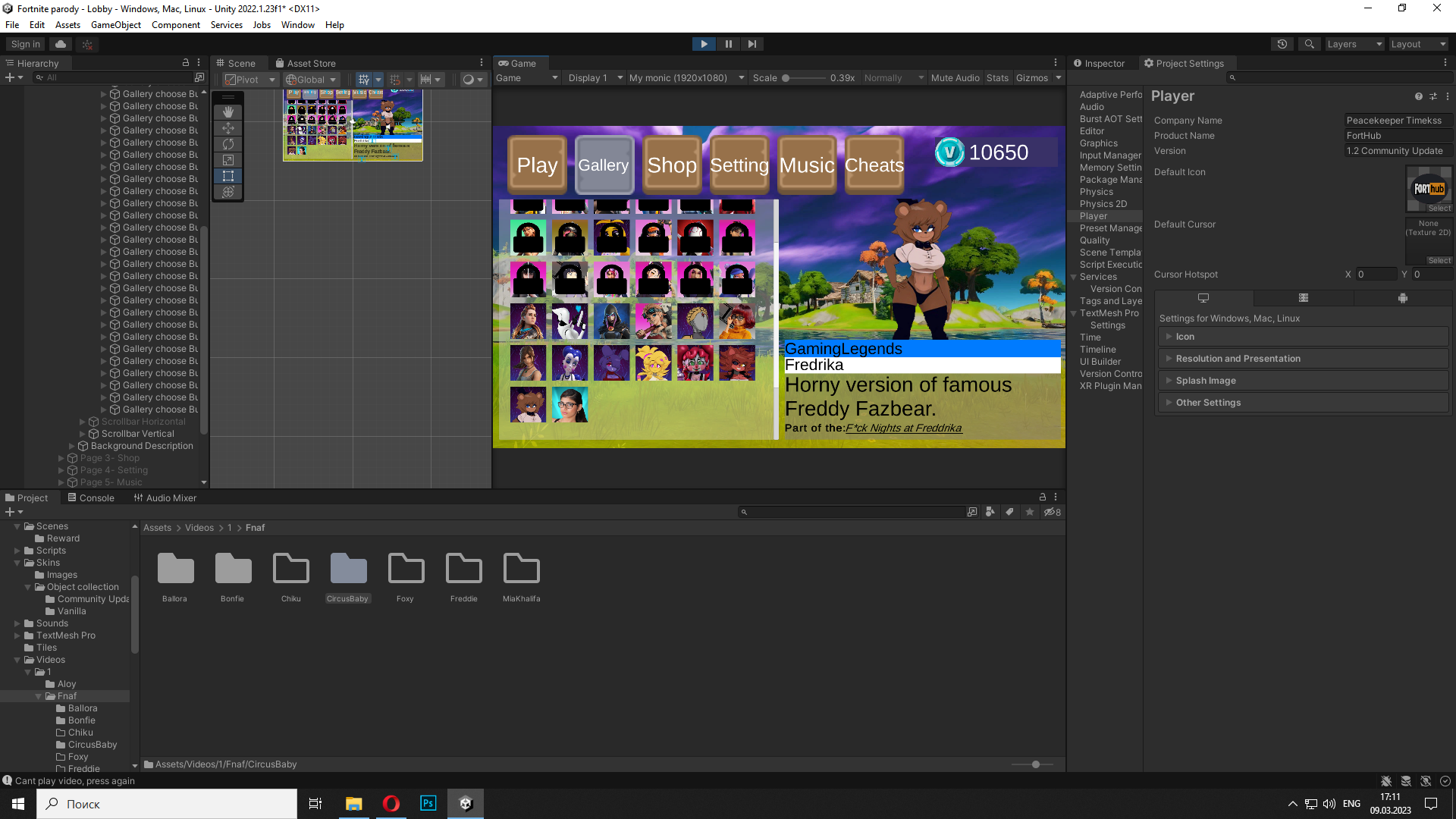The image size is (1456, 819).
Task: Select the Hand view tool in Scene
Action: (x=228, y=112)
